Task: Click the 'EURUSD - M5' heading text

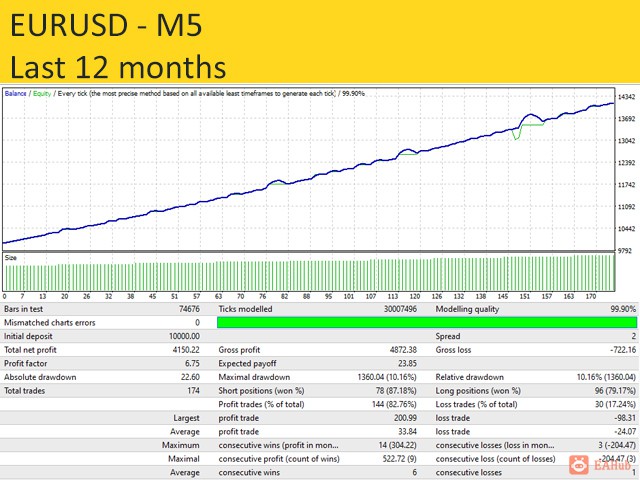Action: pyautogui.click(x=106, y=25)
